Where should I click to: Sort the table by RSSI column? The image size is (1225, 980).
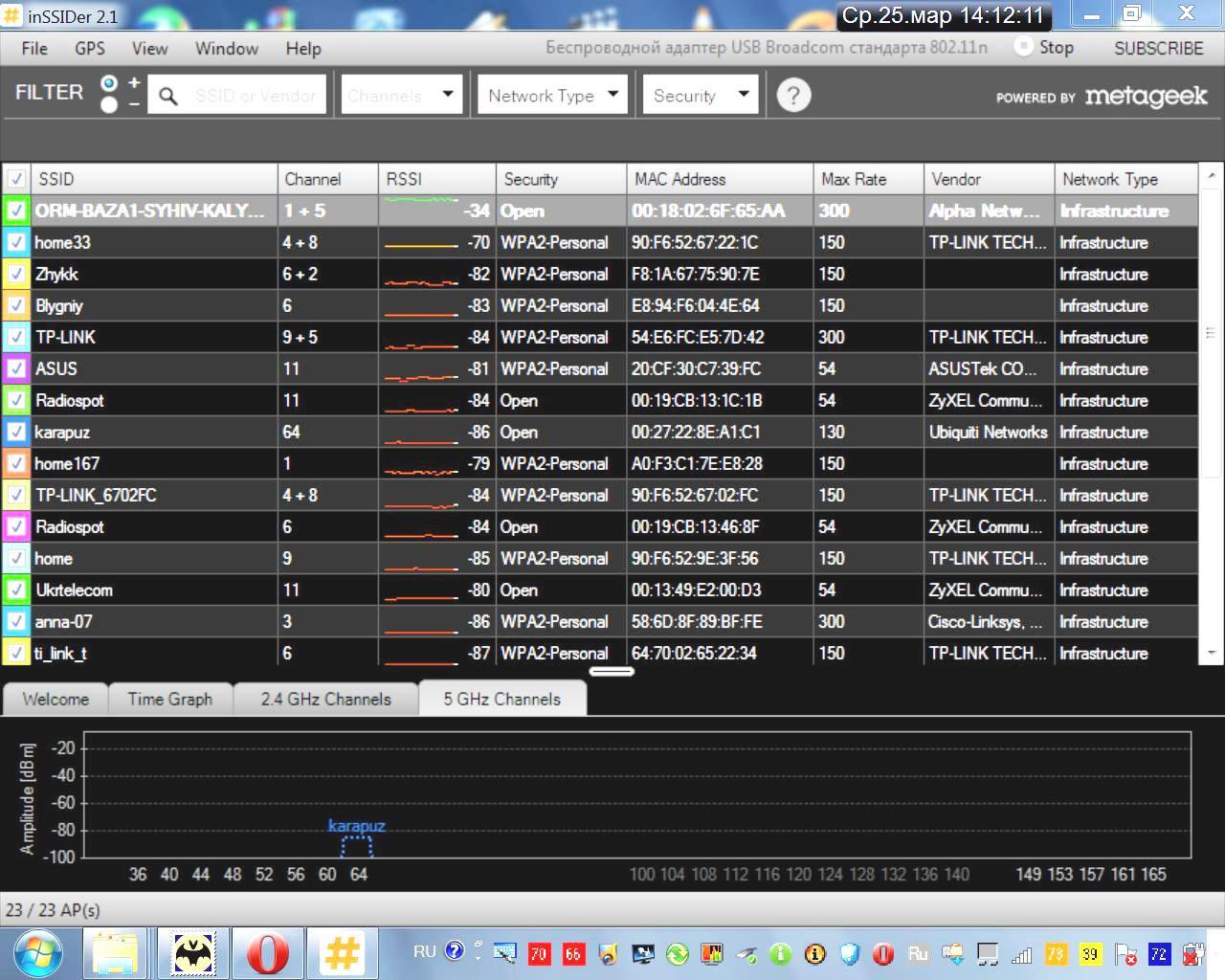[437, 179]
